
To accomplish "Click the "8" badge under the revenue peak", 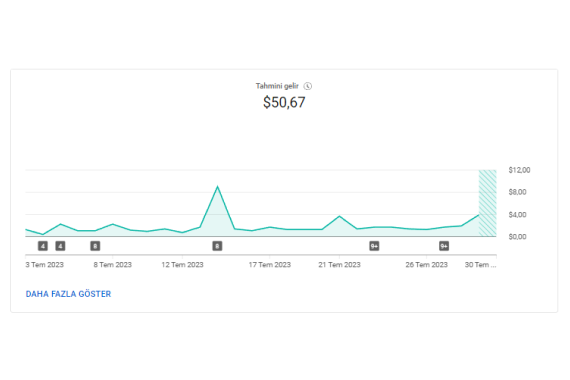I will 217,246.
